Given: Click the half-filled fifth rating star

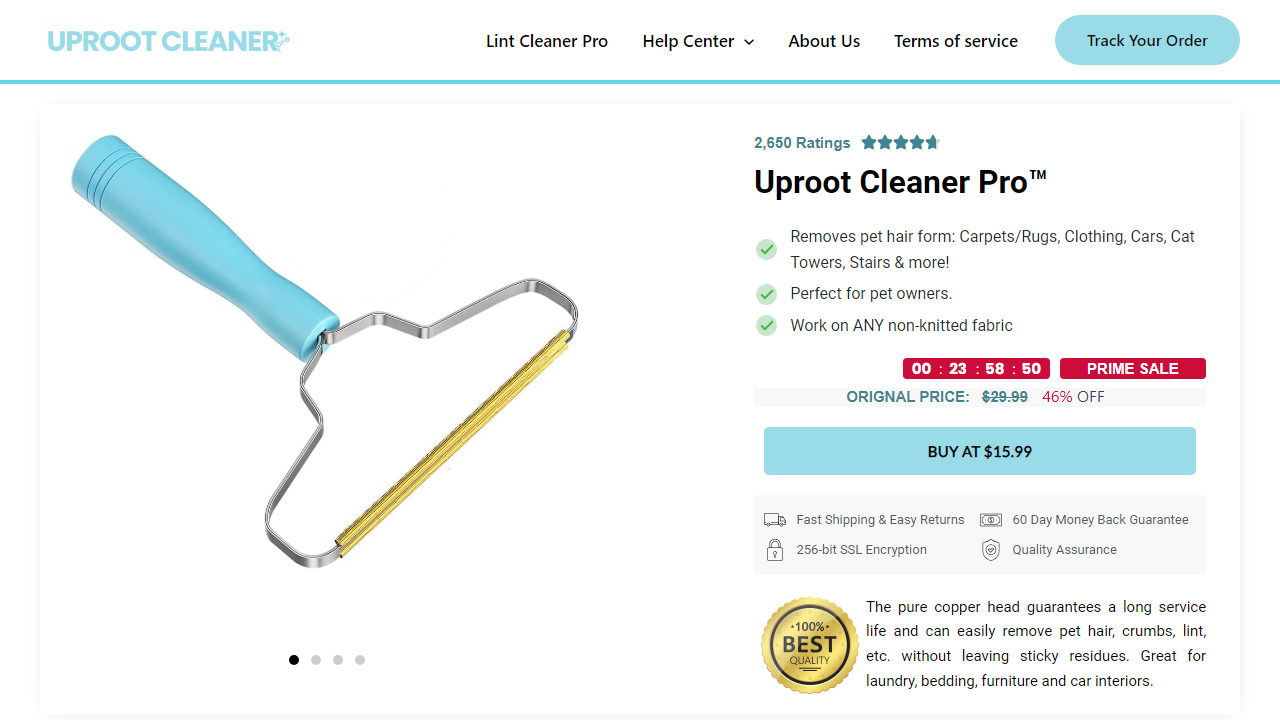Looking at the screenshot, I should (932, 142).
